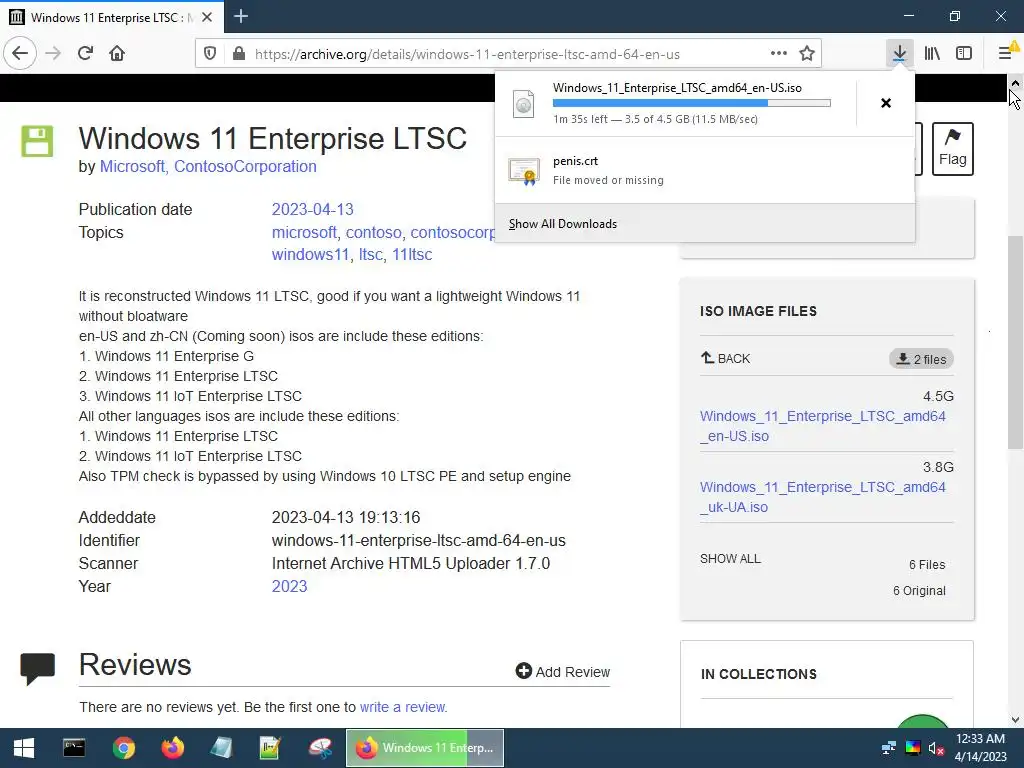Click the forward navigation arrow
This screenshot has width=1024, height=768.
[53, 54]
